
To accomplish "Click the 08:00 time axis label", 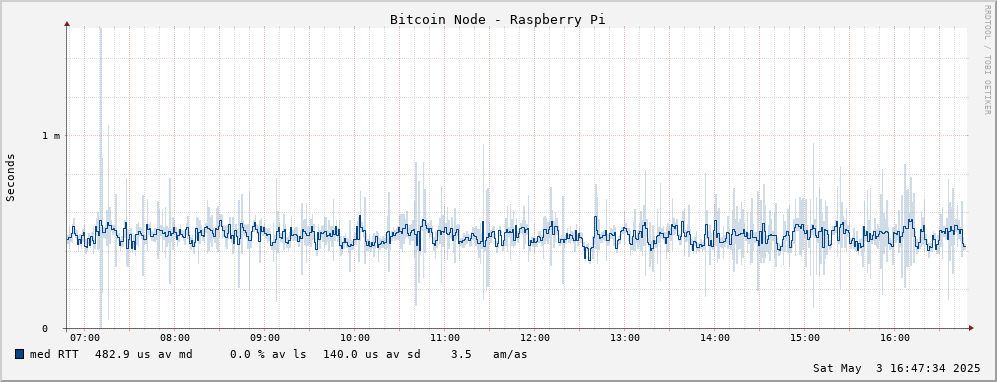I will (x=175, y=338).
